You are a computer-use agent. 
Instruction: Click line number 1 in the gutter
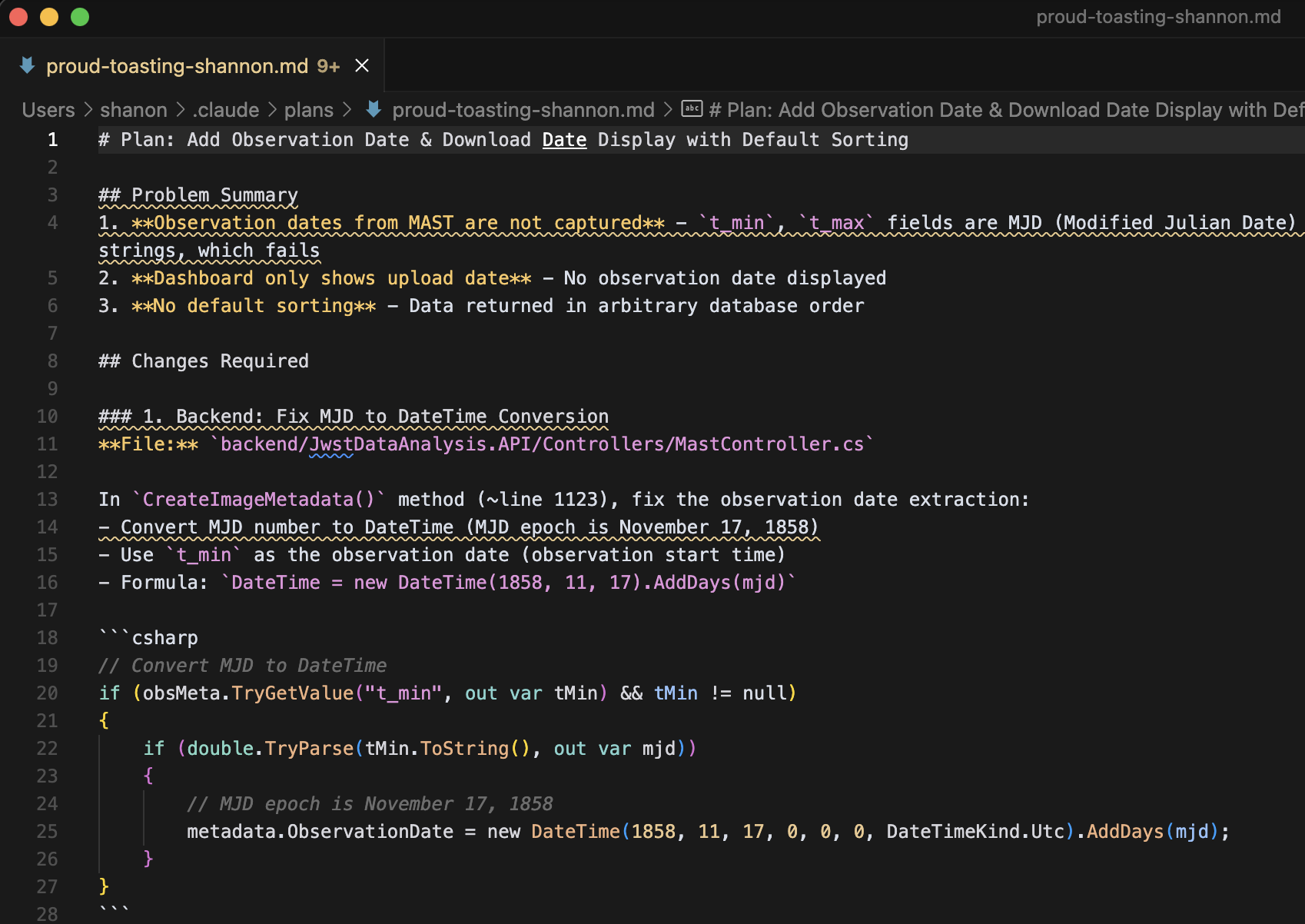(x=52, y=140)
